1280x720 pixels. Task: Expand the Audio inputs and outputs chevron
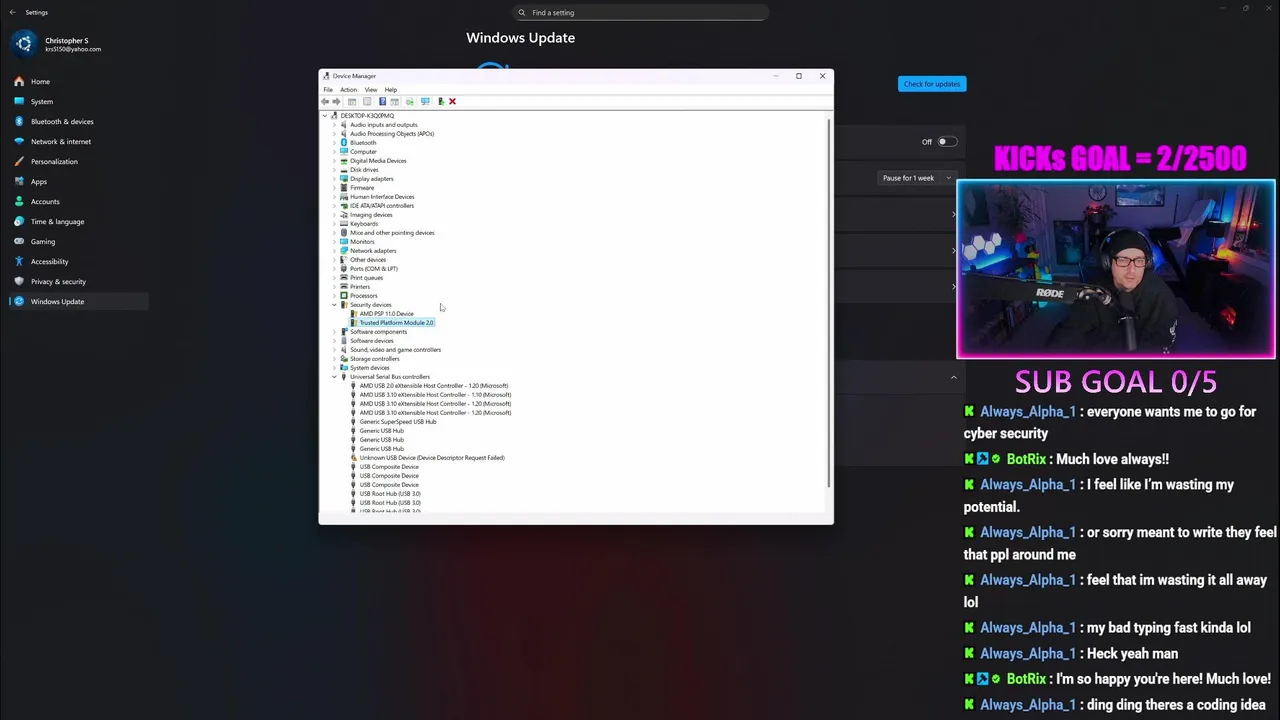coord(334,125)
